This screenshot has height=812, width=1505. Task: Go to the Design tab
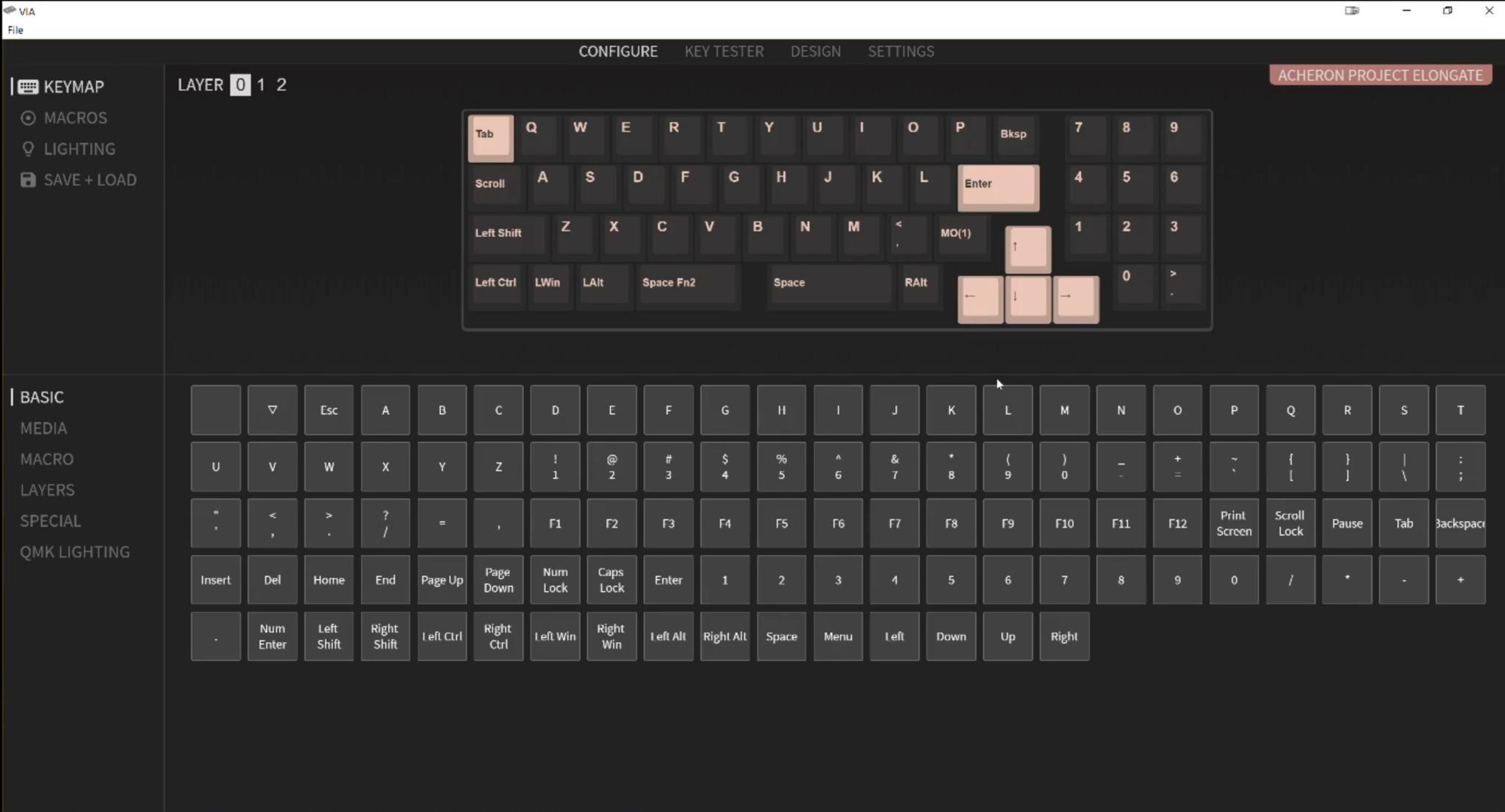click(x=815, y=51)
